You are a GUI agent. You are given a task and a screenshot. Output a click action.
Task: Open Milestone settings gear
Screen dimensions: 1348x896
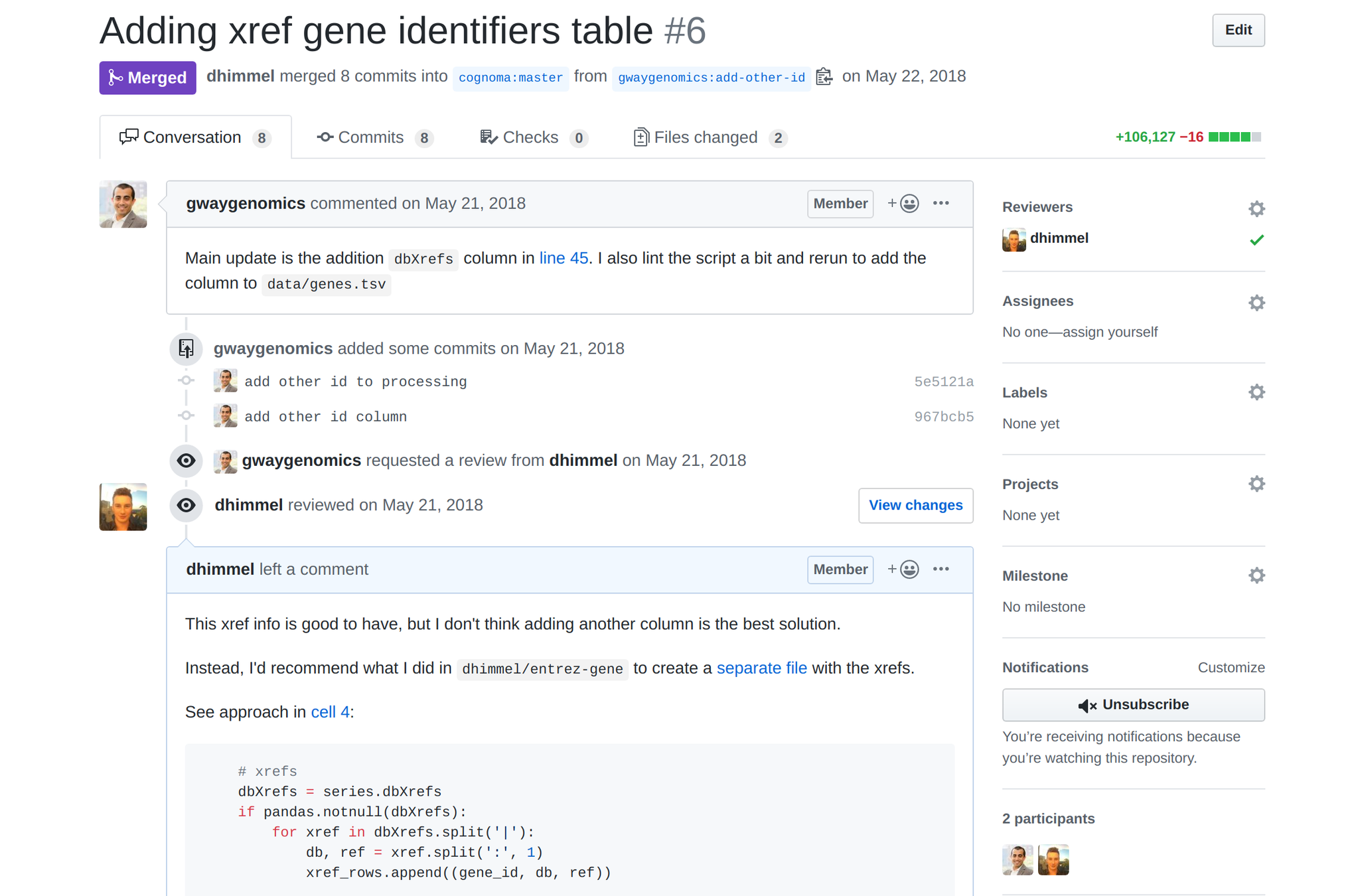point(1256,575)
